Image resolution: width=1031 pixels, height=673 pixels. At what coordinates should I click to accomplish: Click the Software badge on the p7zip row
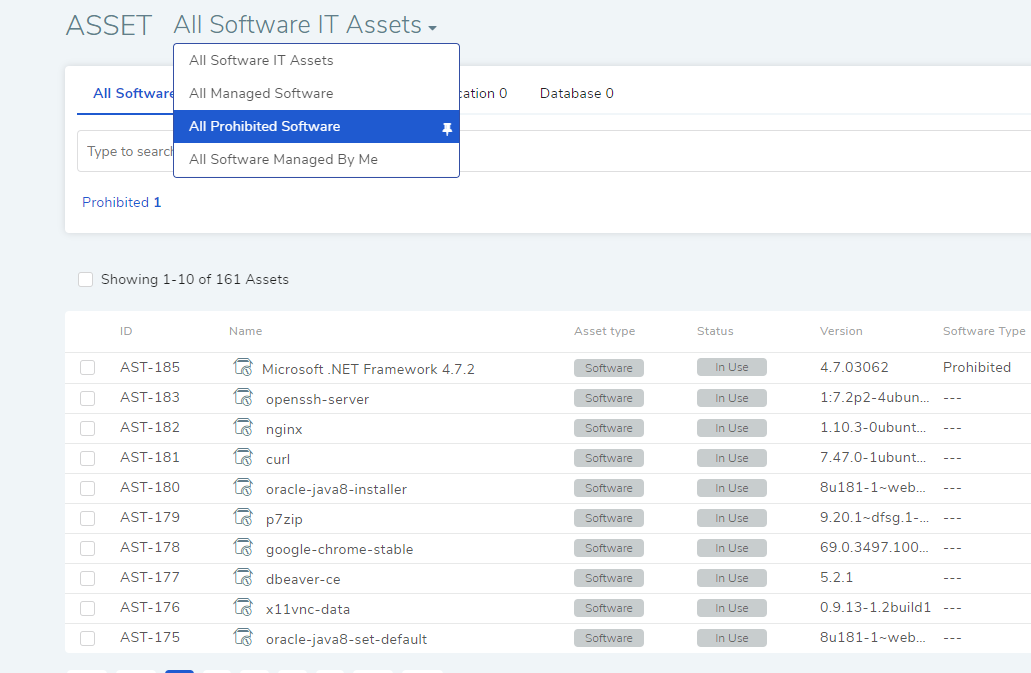tap(609, 518)
